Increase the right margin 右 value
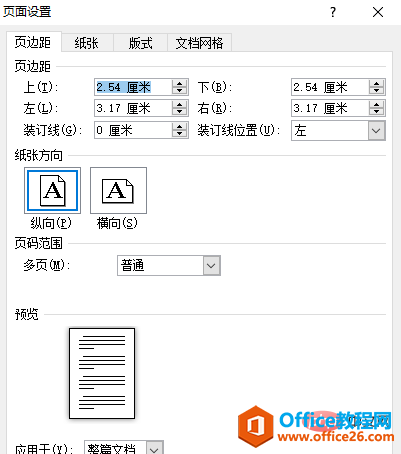401x454 pixels. click(x=377, y=104)
